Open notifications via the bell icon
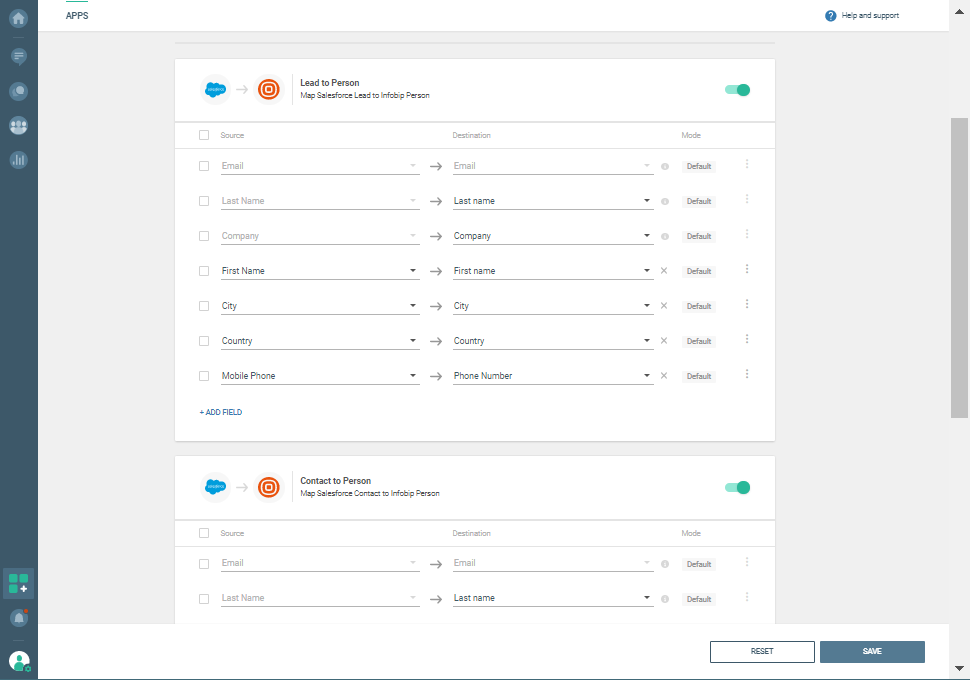 coord(18,618)
